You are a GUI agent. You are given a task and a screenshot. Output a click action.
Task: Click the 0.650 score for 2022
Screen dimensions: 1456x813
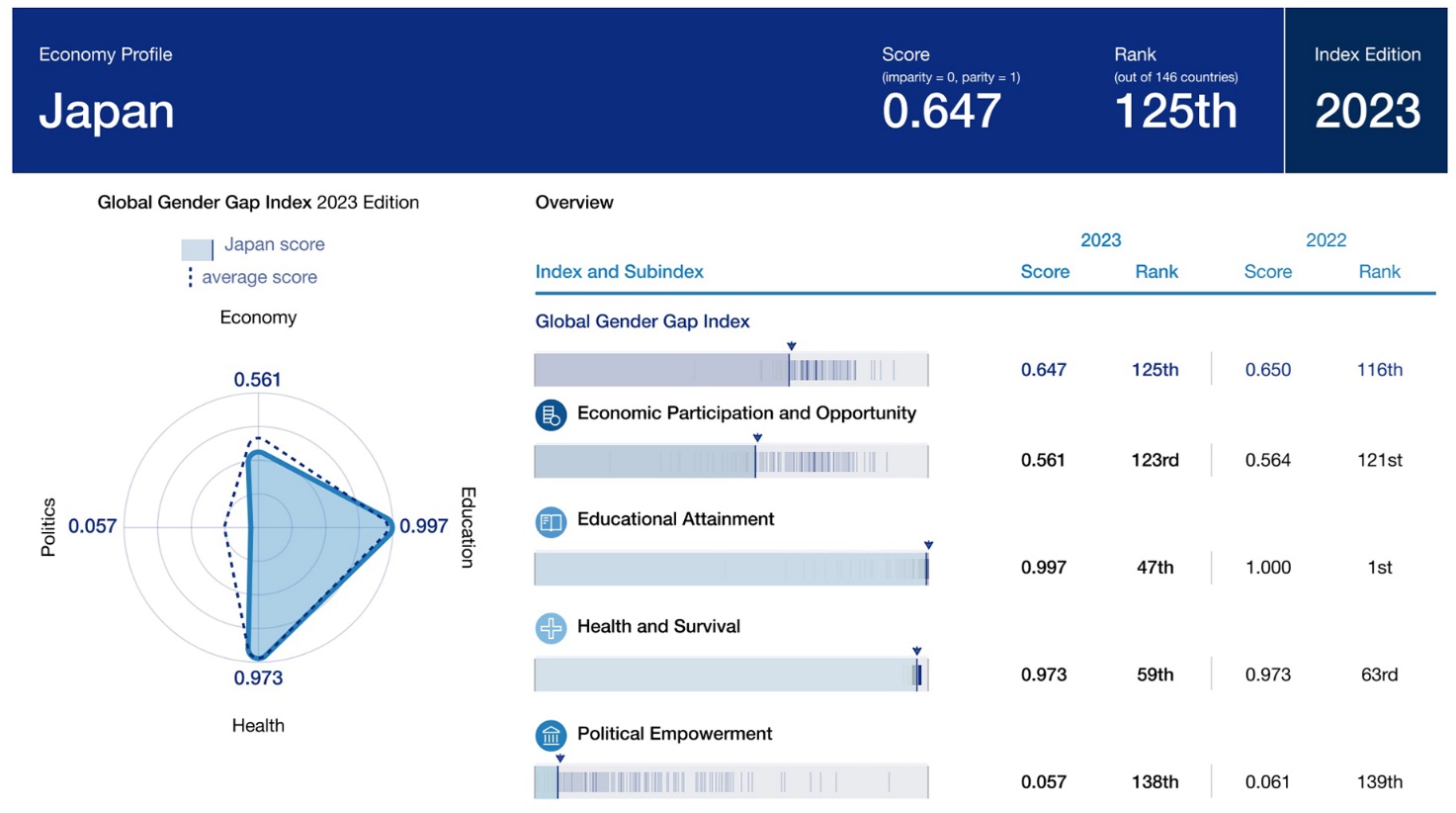pyautogui.click(x=1267, y=370)
